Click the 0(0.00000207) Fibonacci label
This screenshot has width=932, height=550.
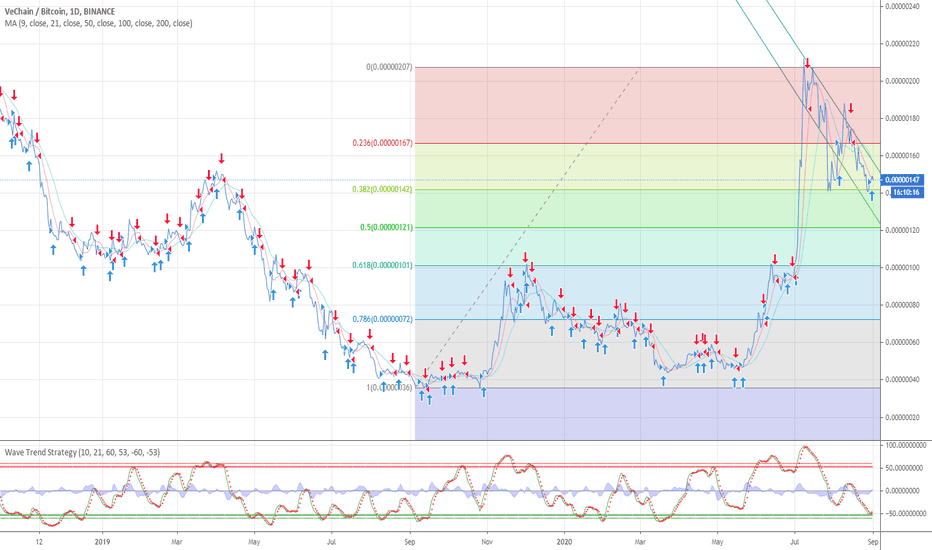[x=389, y=67]
